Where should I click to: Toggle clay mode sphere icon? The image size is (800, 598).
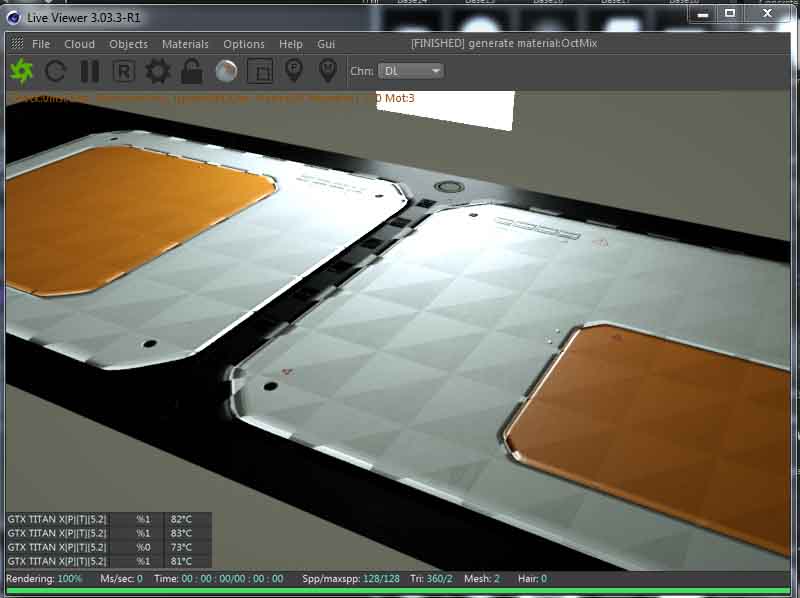pos(226,71)
